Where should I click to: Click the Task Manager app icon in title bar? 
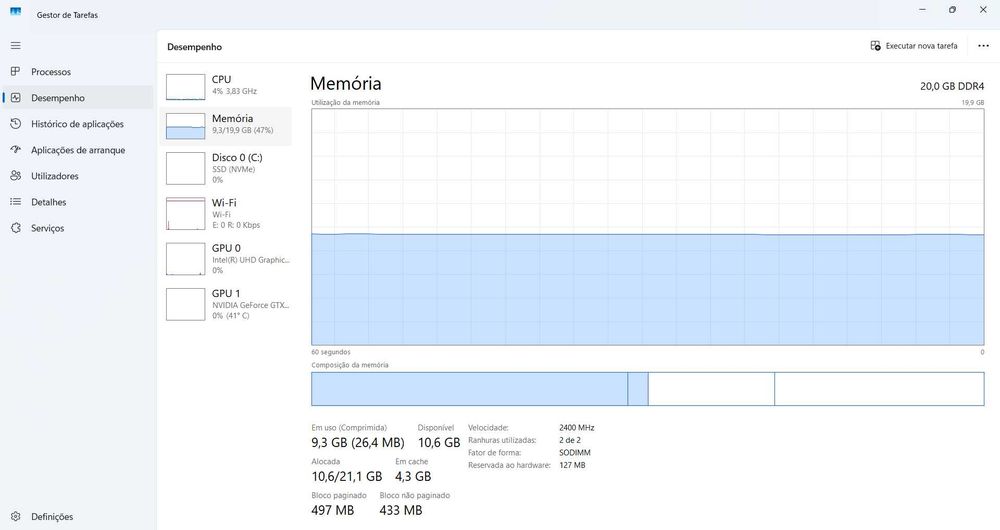pos(15,11)
